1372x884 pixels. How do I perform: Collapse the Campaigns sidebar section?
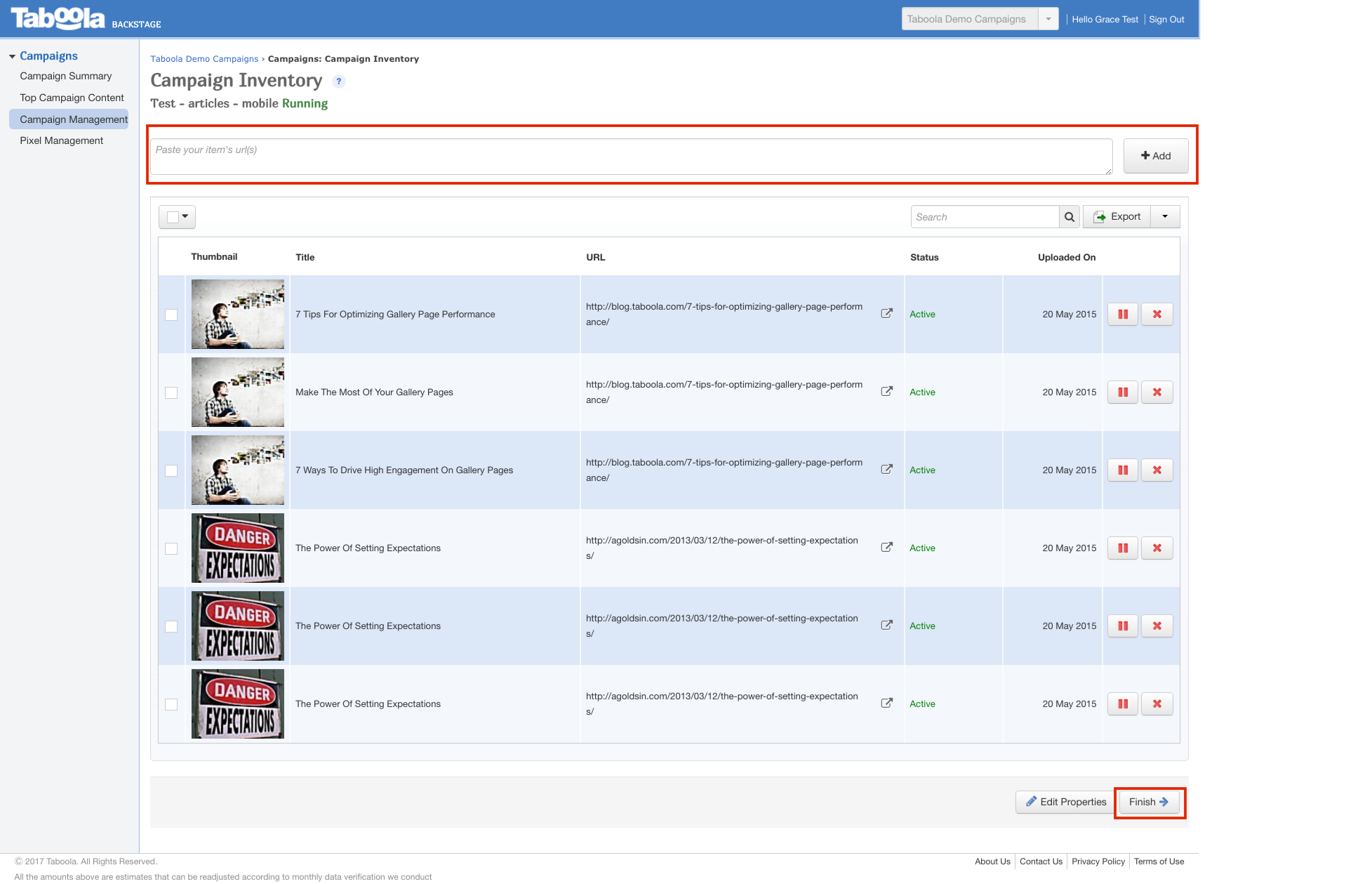pos(12,56)
